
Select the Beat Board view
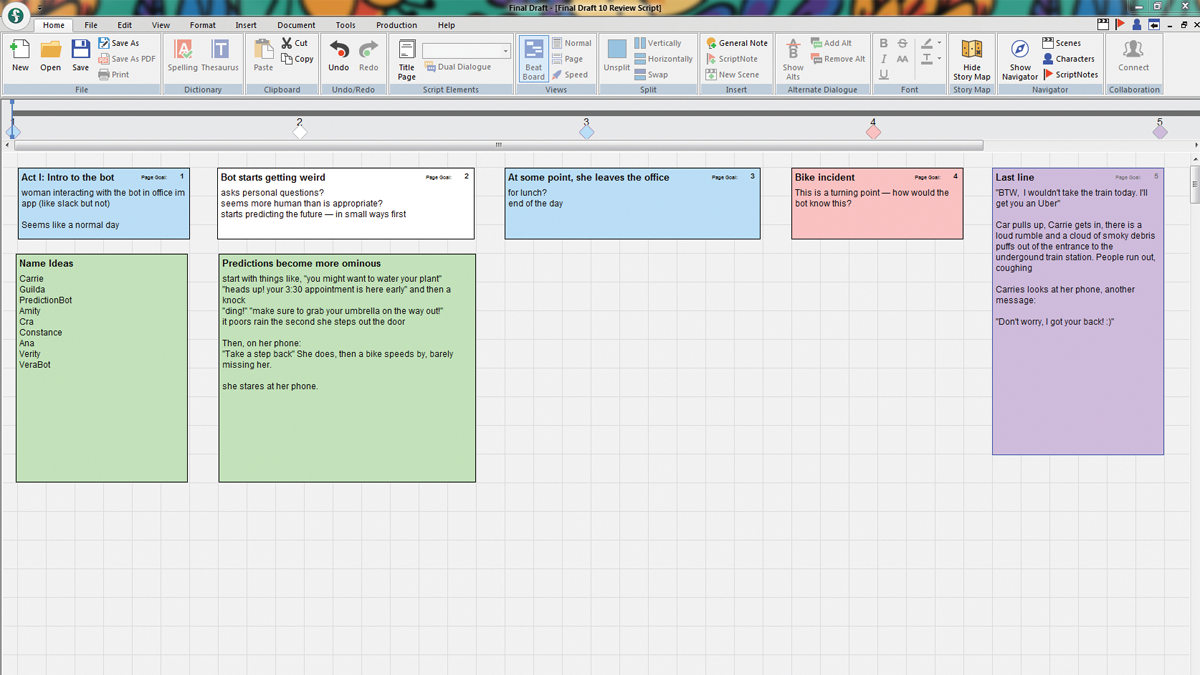tap(533, 60)
